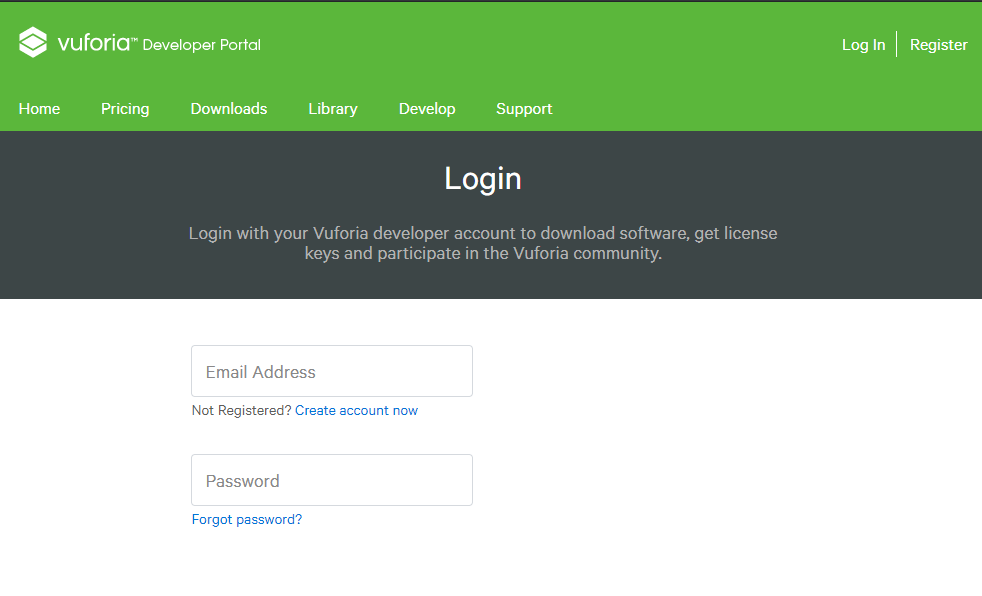
Task: Open the Downloads section
Action: coord(229,109)
